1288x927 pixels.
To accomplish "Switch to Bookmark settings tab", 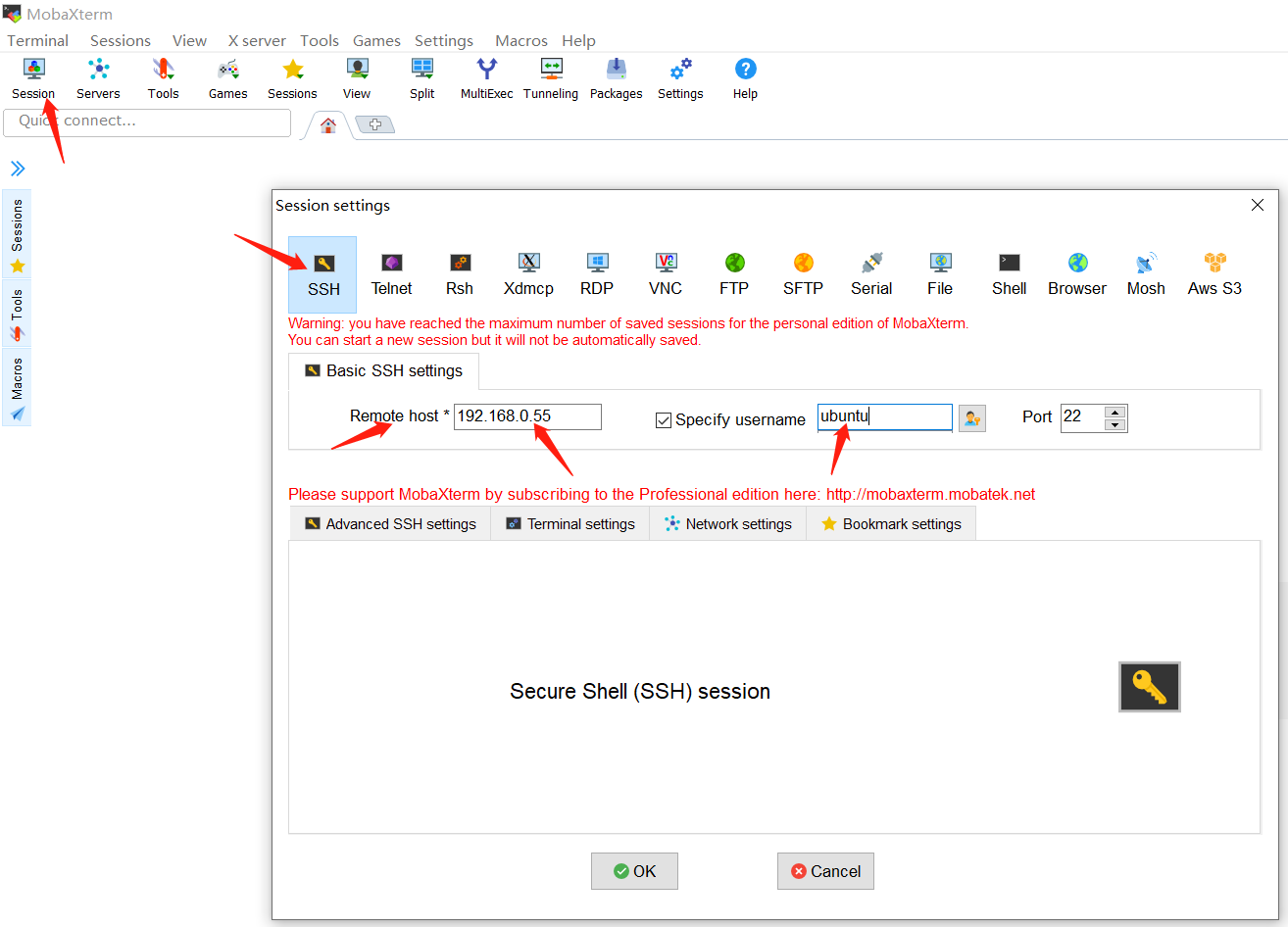I will (891, 524).
